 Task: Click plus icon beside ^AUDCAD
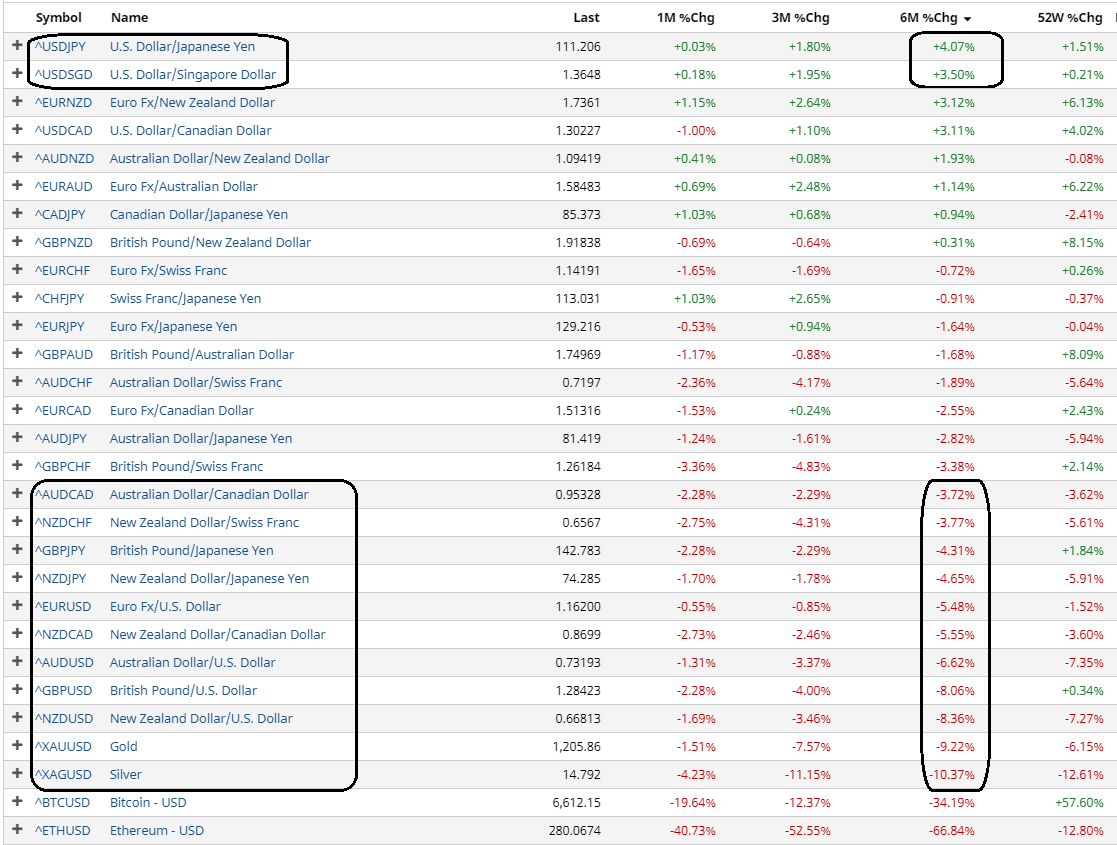(17, 494)
